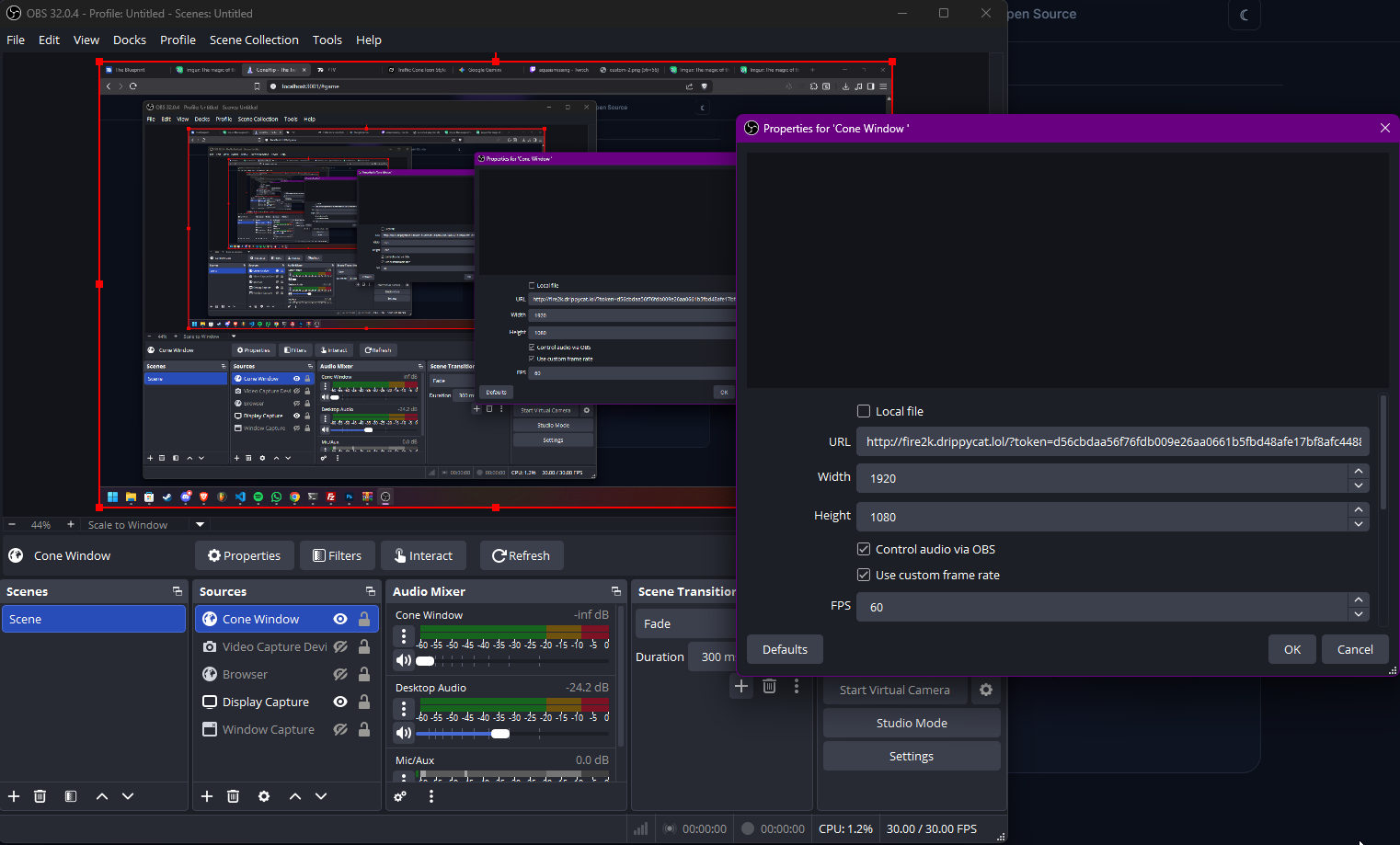Mute the Cone Window audio speaker icon

click(403, 660)
